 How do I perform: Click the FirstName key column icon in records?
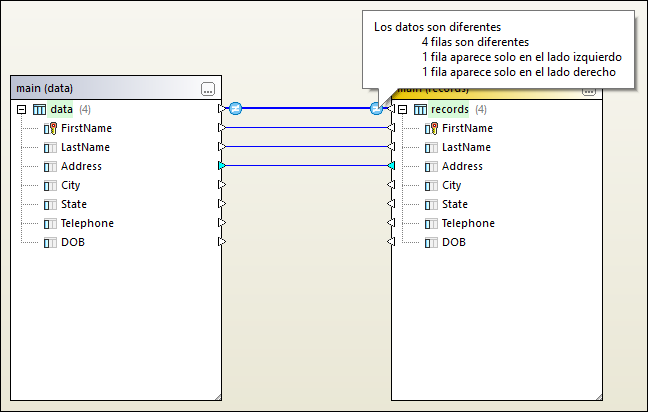coord(431,129)
